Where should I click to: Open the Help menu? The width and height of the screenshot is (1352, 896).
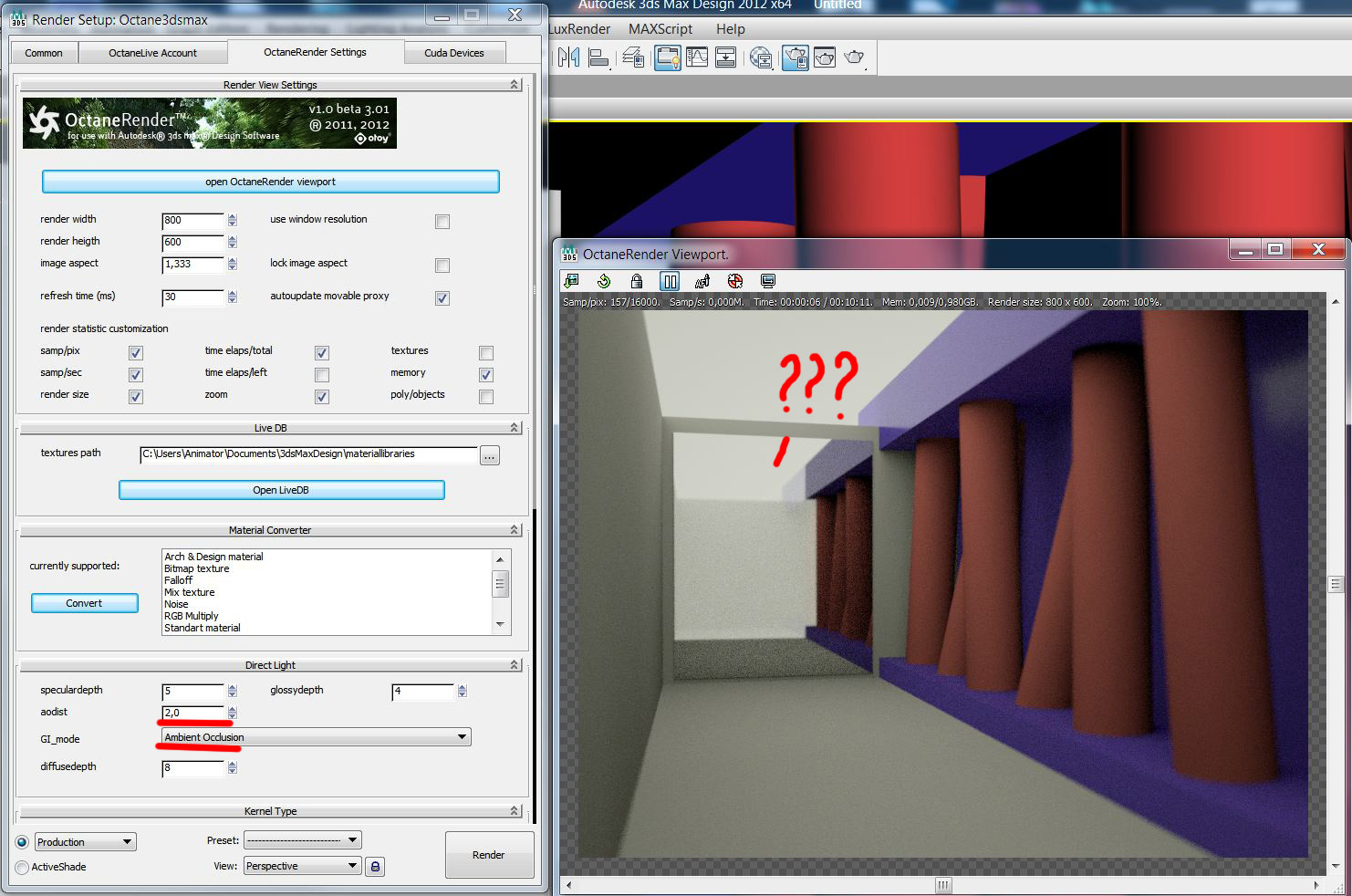tap(731, 29)
